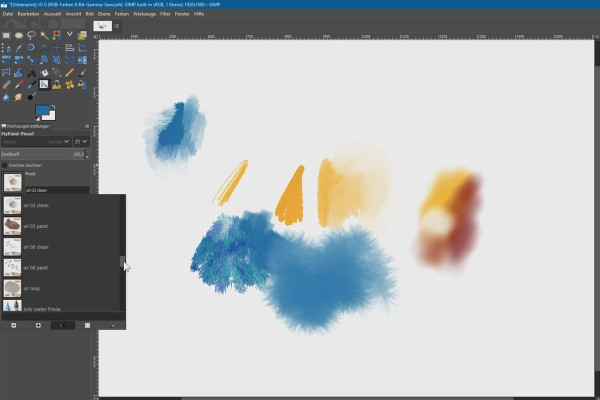This screenshot has width=600, height=400.
Task: Select the Airbrush tool
Action: coord(19,85)
